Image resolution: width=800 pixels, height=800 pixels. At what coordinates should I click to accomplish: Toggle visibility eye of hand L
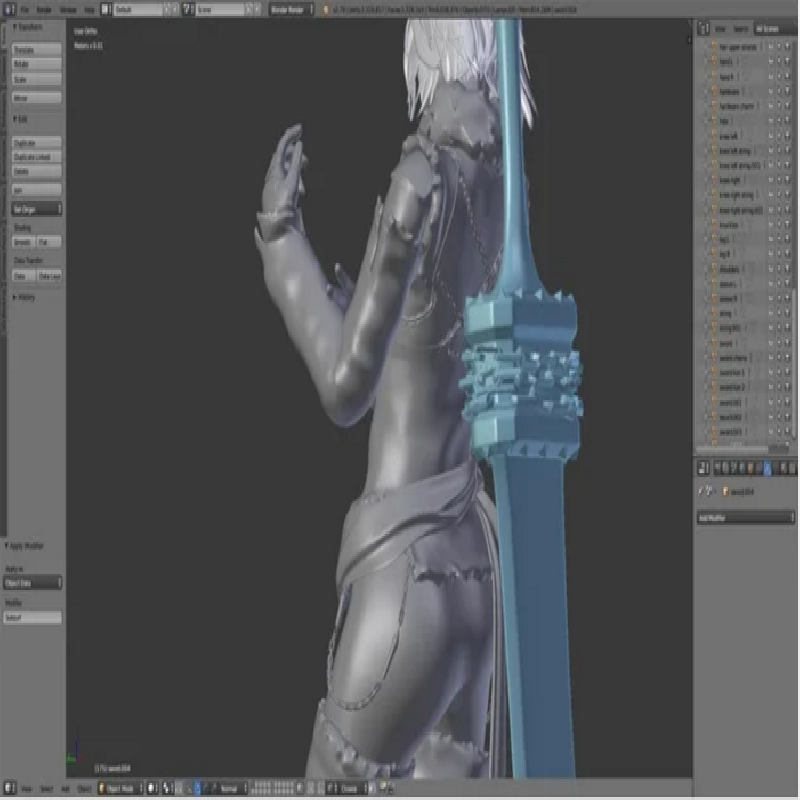[771, 62]
